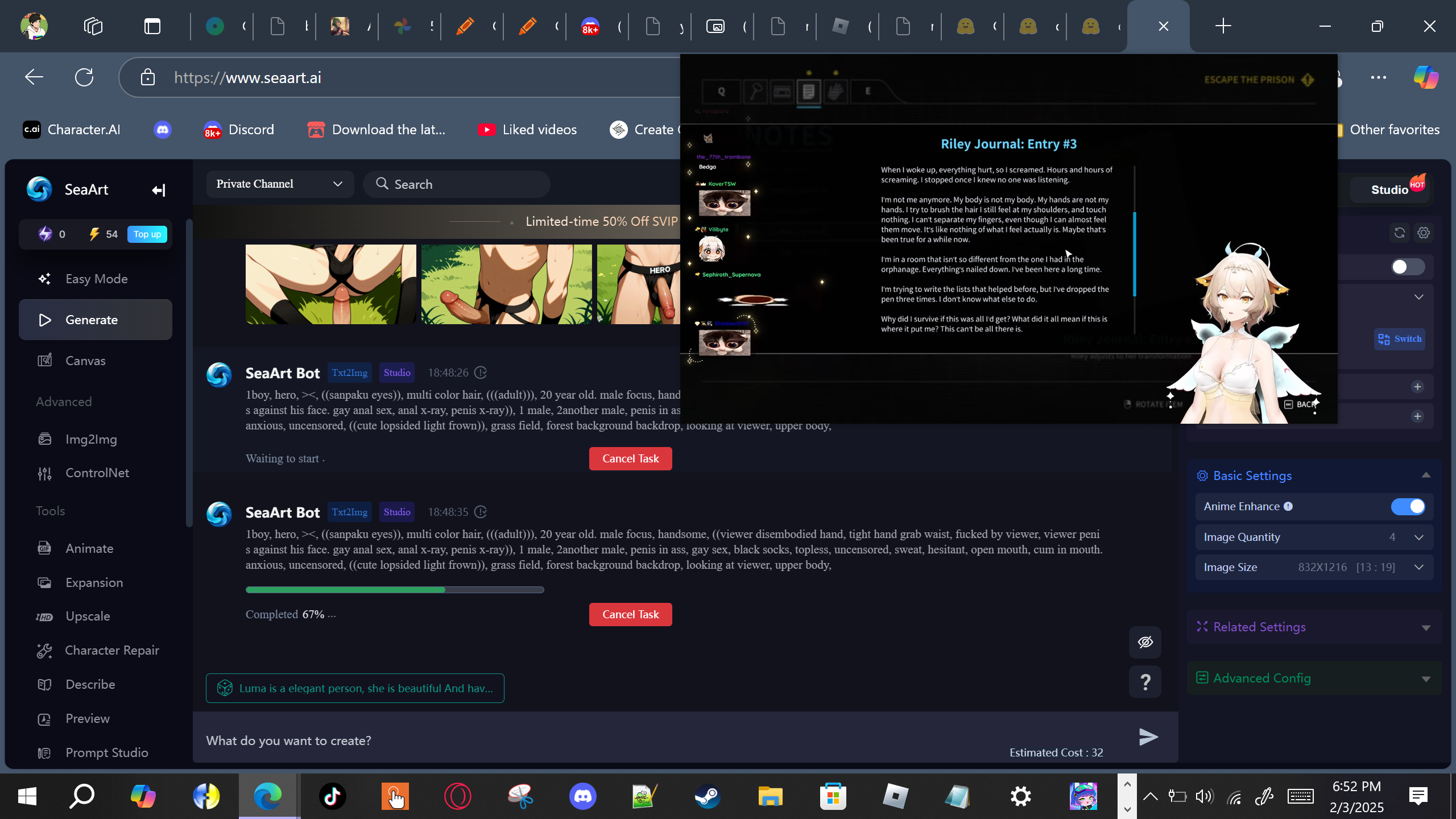Click the SeaArt logo
The height and width of the screenshot is (819, 1456).
39,189
